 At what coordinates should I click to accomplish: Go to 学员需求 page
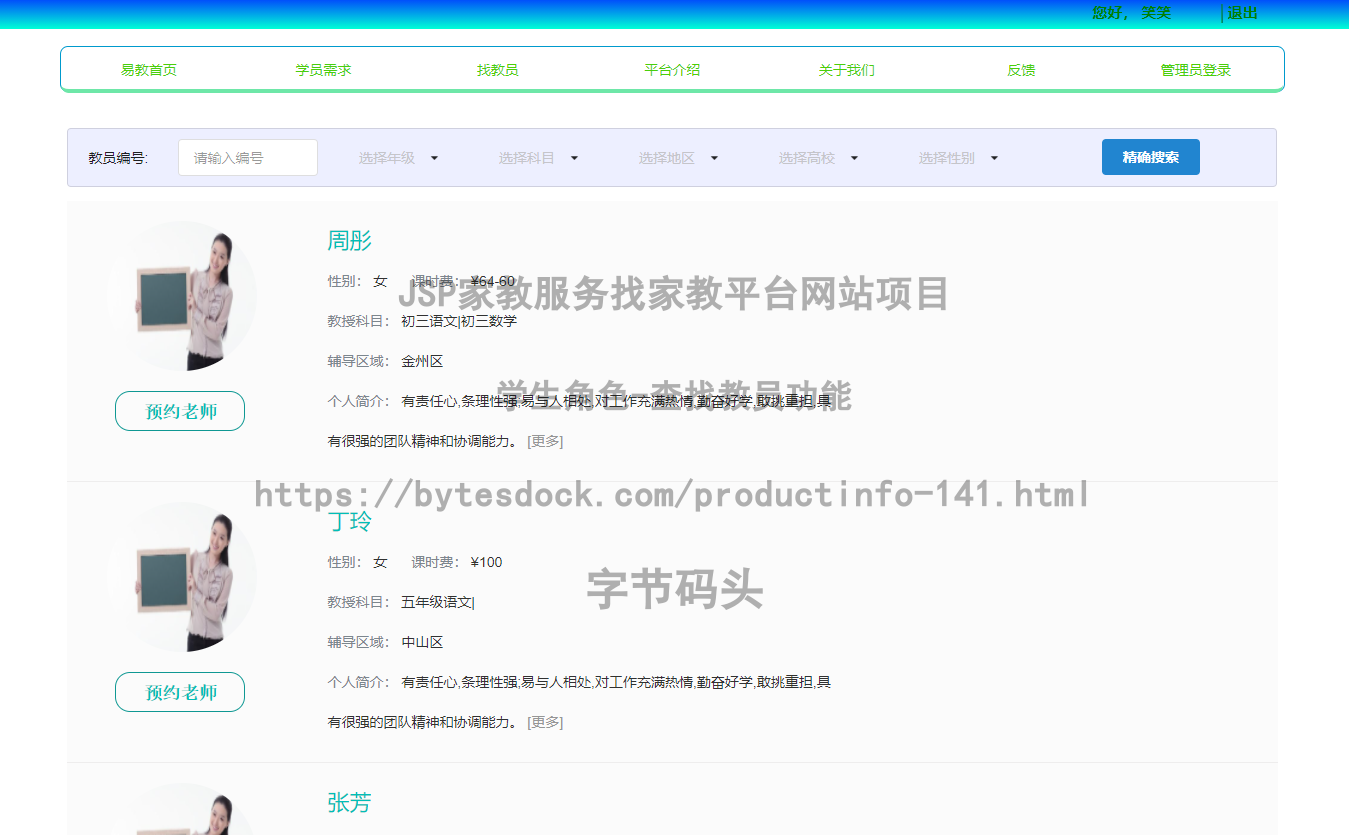(x=323, y=70)
